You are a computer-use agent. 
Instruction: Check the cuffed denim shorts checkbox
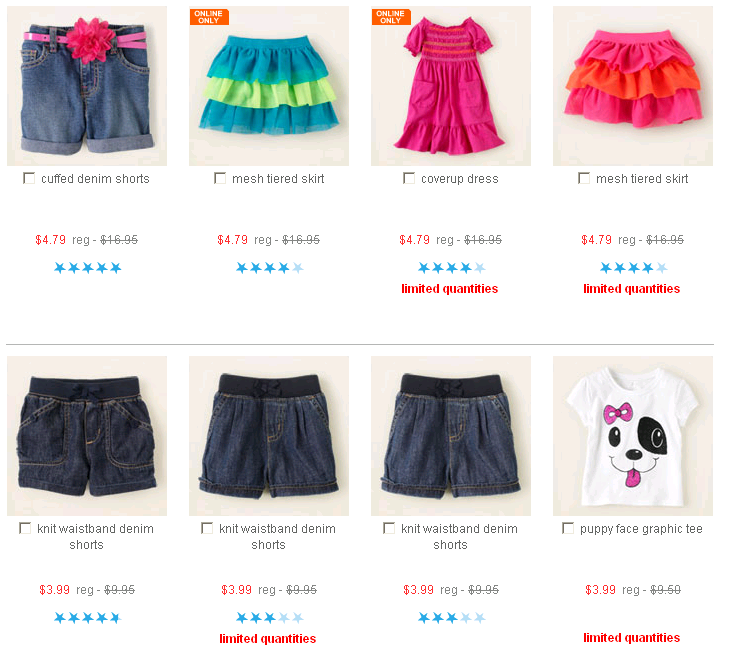click(x=29, y=178)
